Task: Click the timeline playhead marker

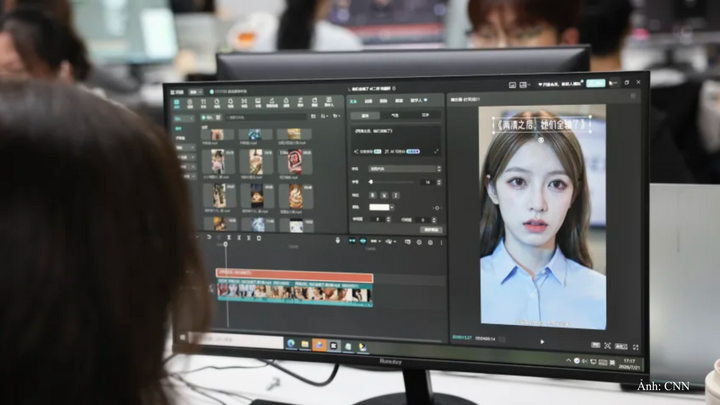Action: 225,244
